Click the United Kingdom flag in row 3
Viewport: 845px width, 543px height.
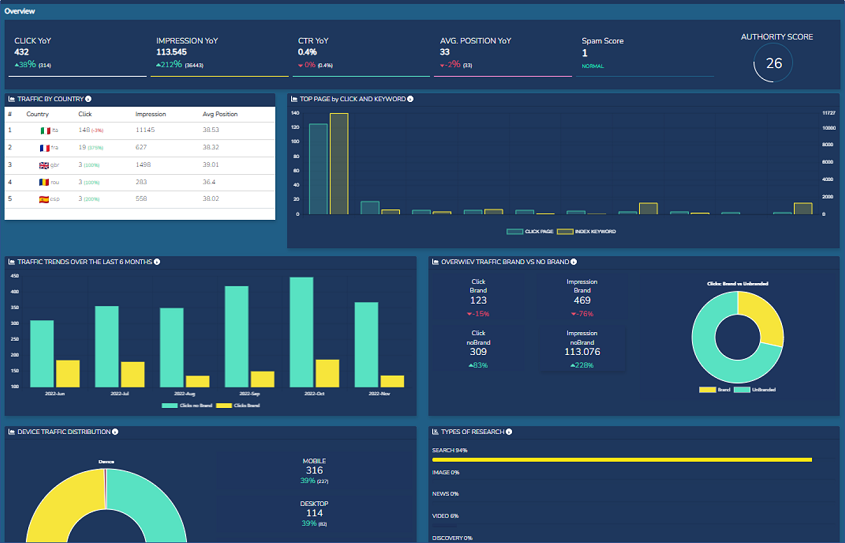pyautogui.click(x=44, y=165)
